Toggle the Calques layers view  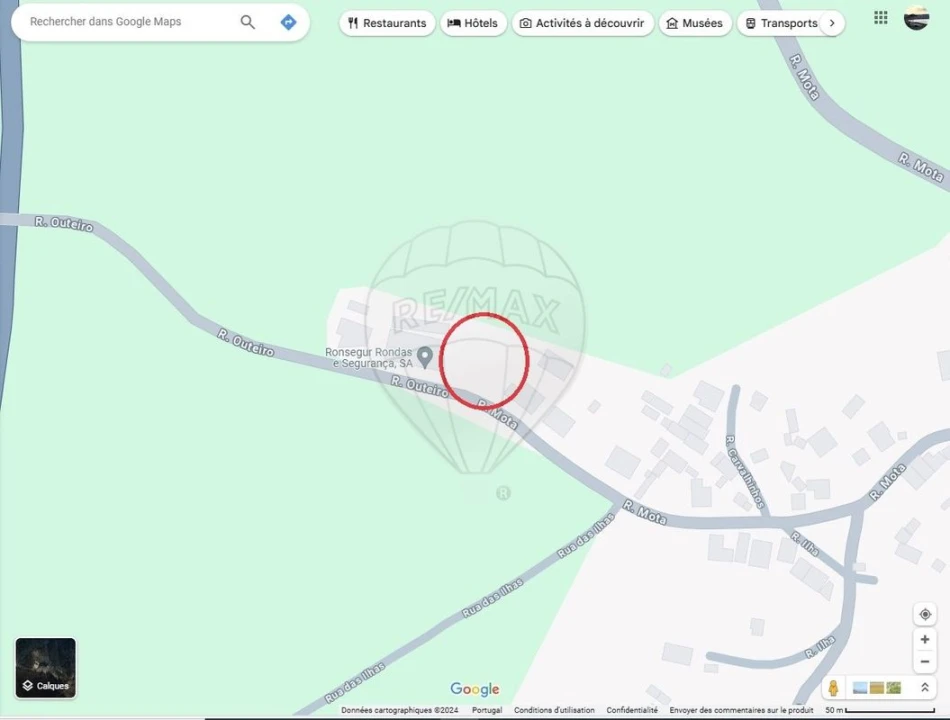(x=46, y=668)
